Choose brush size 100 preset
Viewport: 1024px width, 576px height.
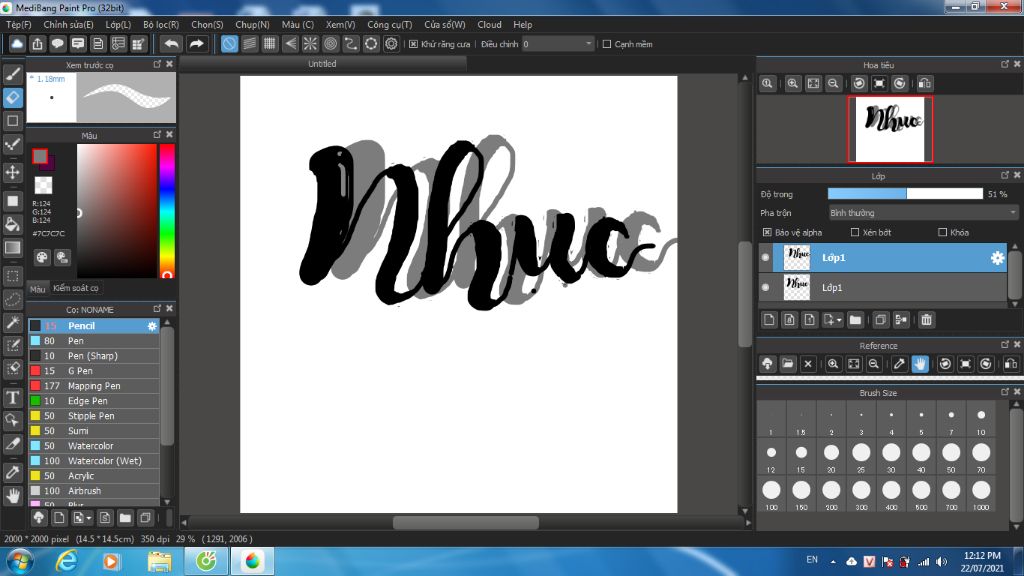(771, 494)
